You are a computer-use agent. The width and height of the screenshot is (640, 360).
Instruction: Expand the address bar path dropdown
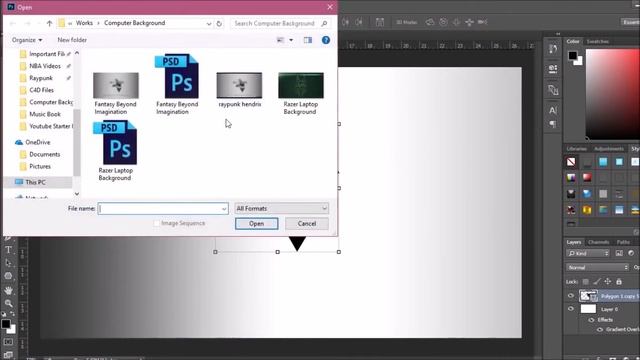[209, 24]
